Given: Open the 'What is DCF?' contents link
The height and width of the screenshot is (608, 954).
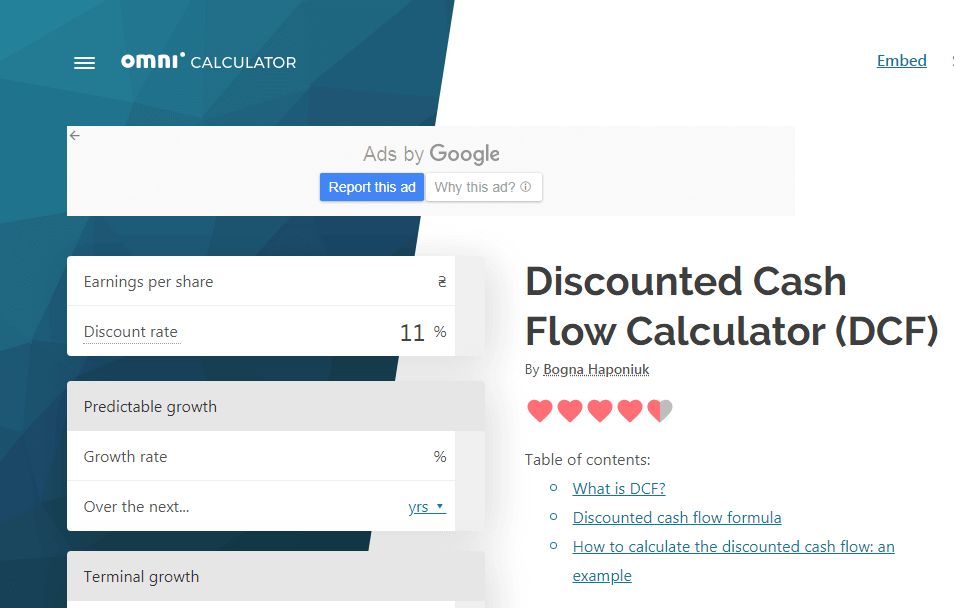Looking at the screenshot, I should tap(619, 488).
